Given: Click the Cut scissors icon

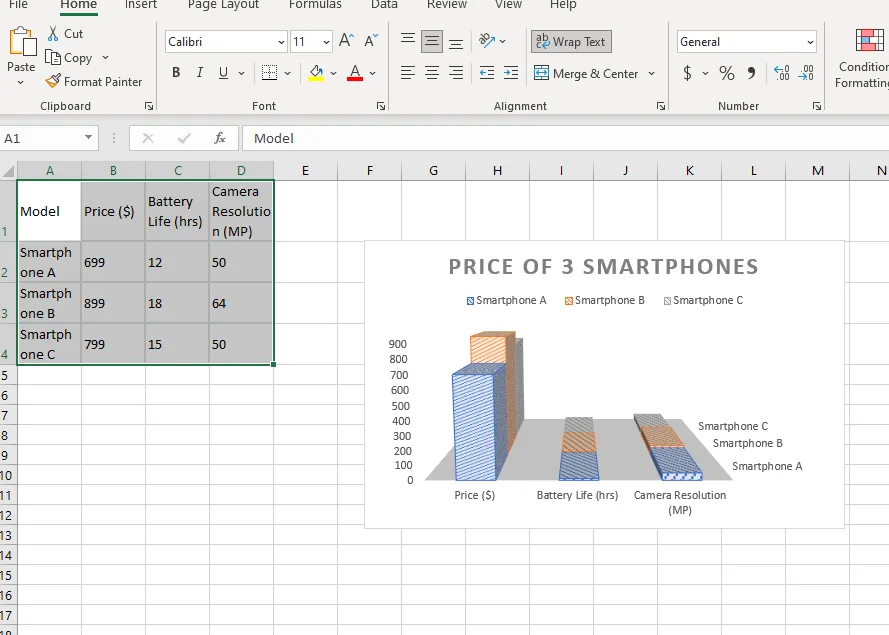Looking at the screenshot, I should [x=54, y=34].
